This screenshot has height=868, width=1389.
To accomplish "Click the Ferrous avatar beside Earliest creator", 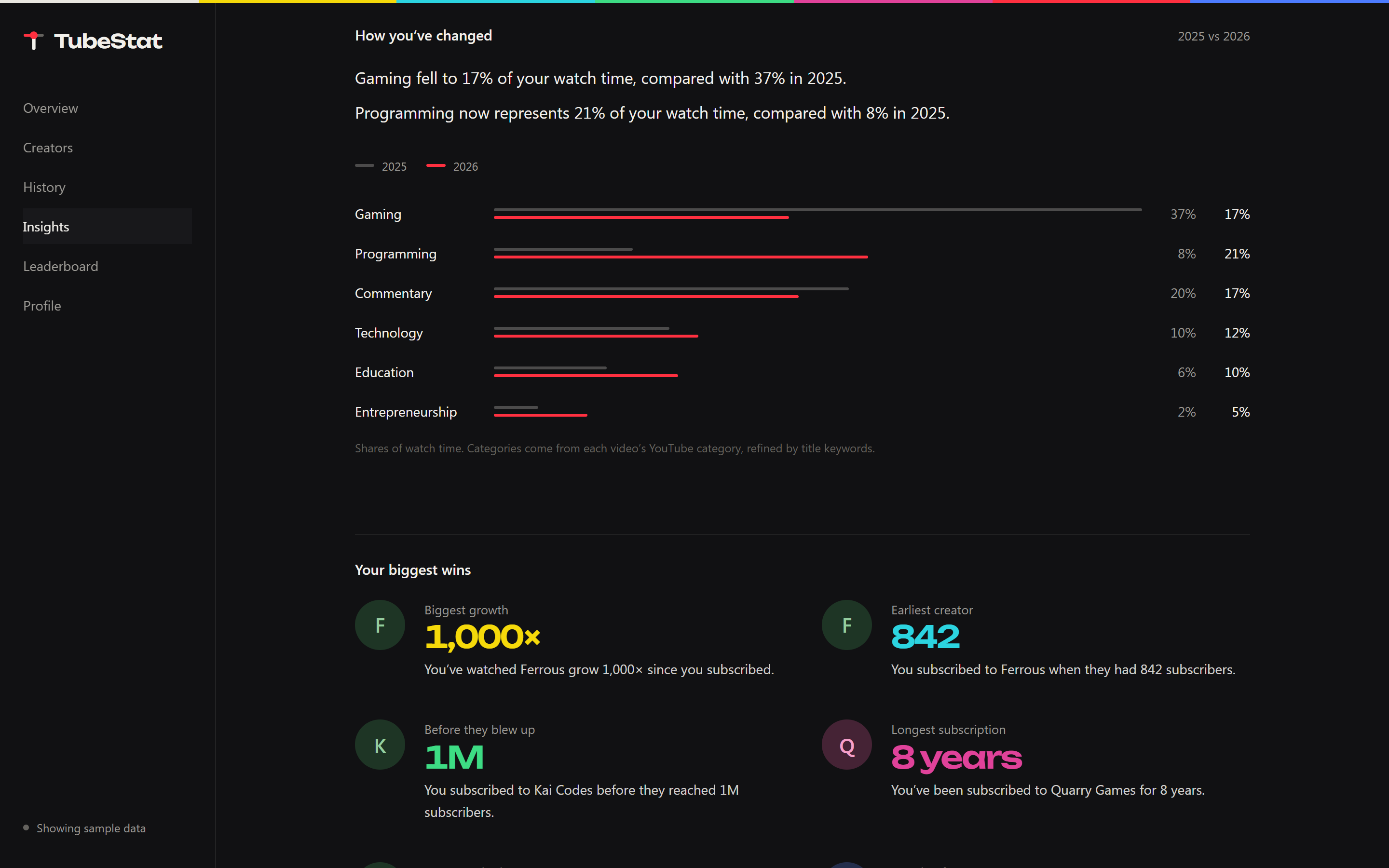I will tap(846, 625).
